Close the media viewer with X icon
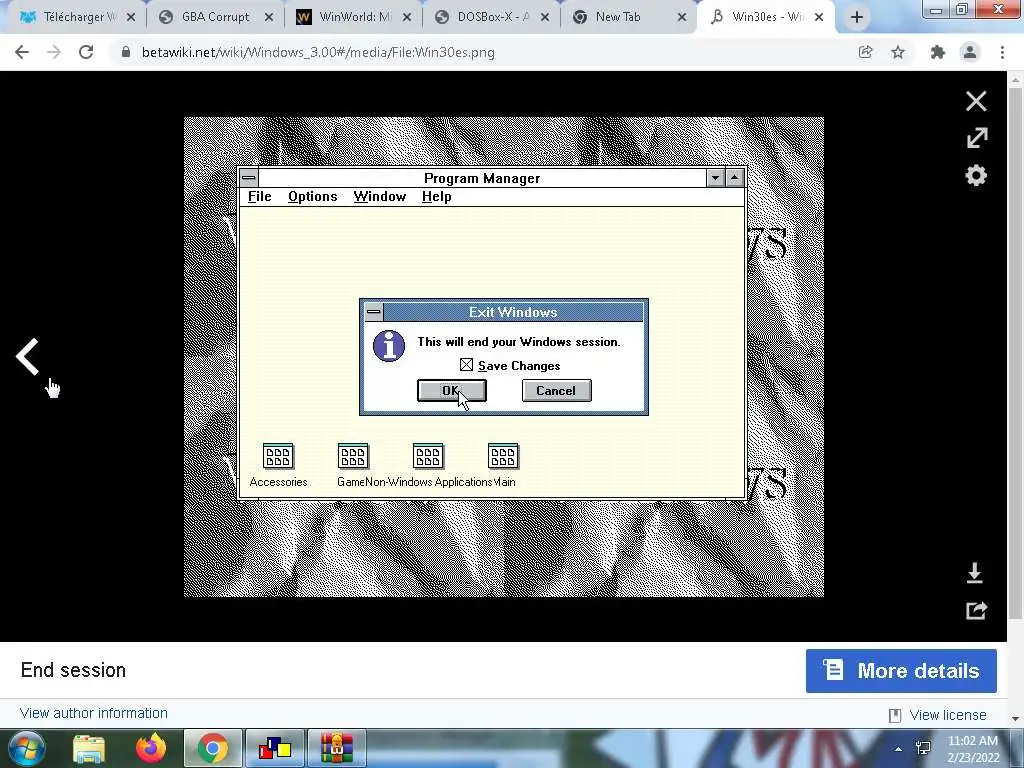Screen dimensions: 1024x768 tap(976, 101)
